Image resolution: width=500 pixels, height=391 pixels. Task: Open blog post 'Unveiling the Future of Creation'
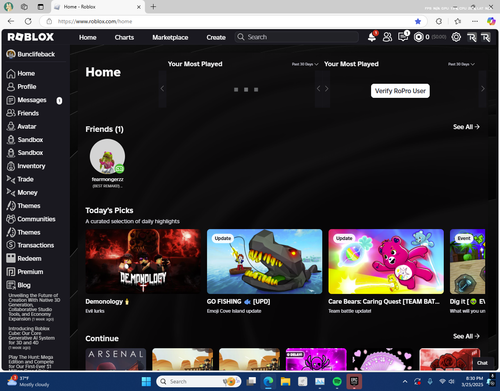click(x=33, y=307)
